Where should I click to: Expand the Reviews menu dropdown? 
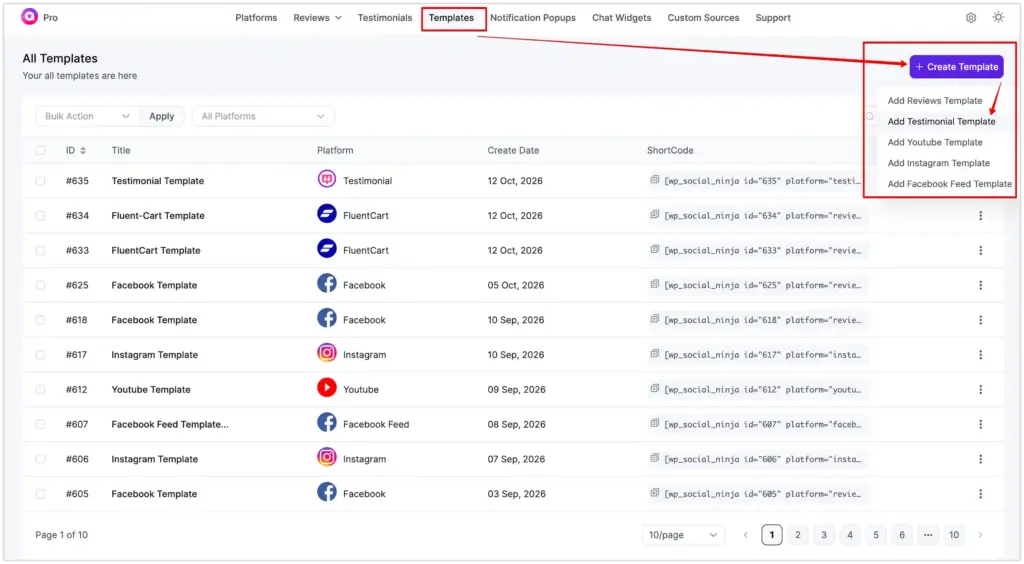[x=317, y=18]
